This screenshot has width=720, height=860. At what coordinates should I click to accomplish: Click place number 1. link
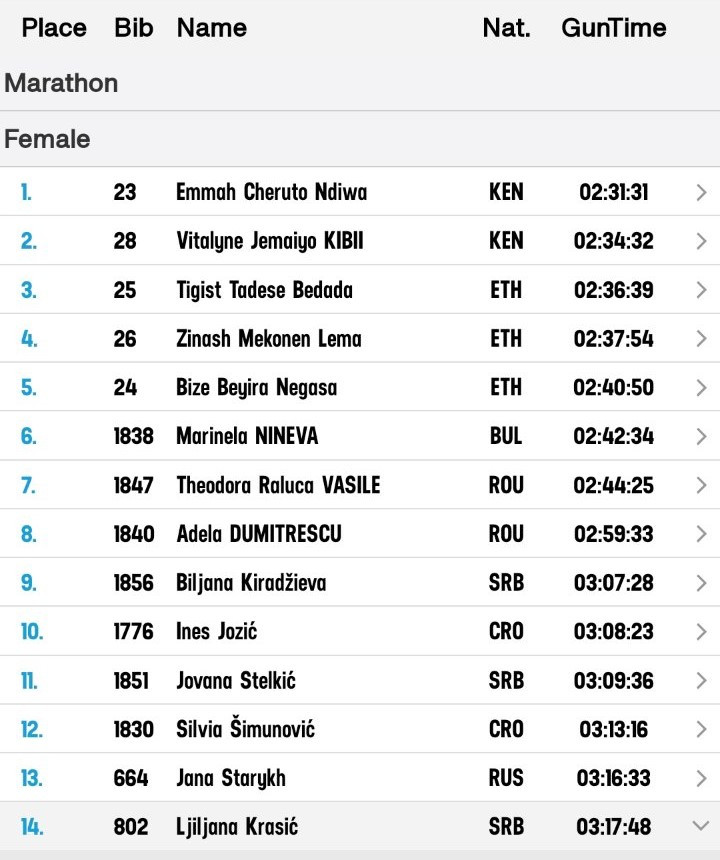point(26,193)
